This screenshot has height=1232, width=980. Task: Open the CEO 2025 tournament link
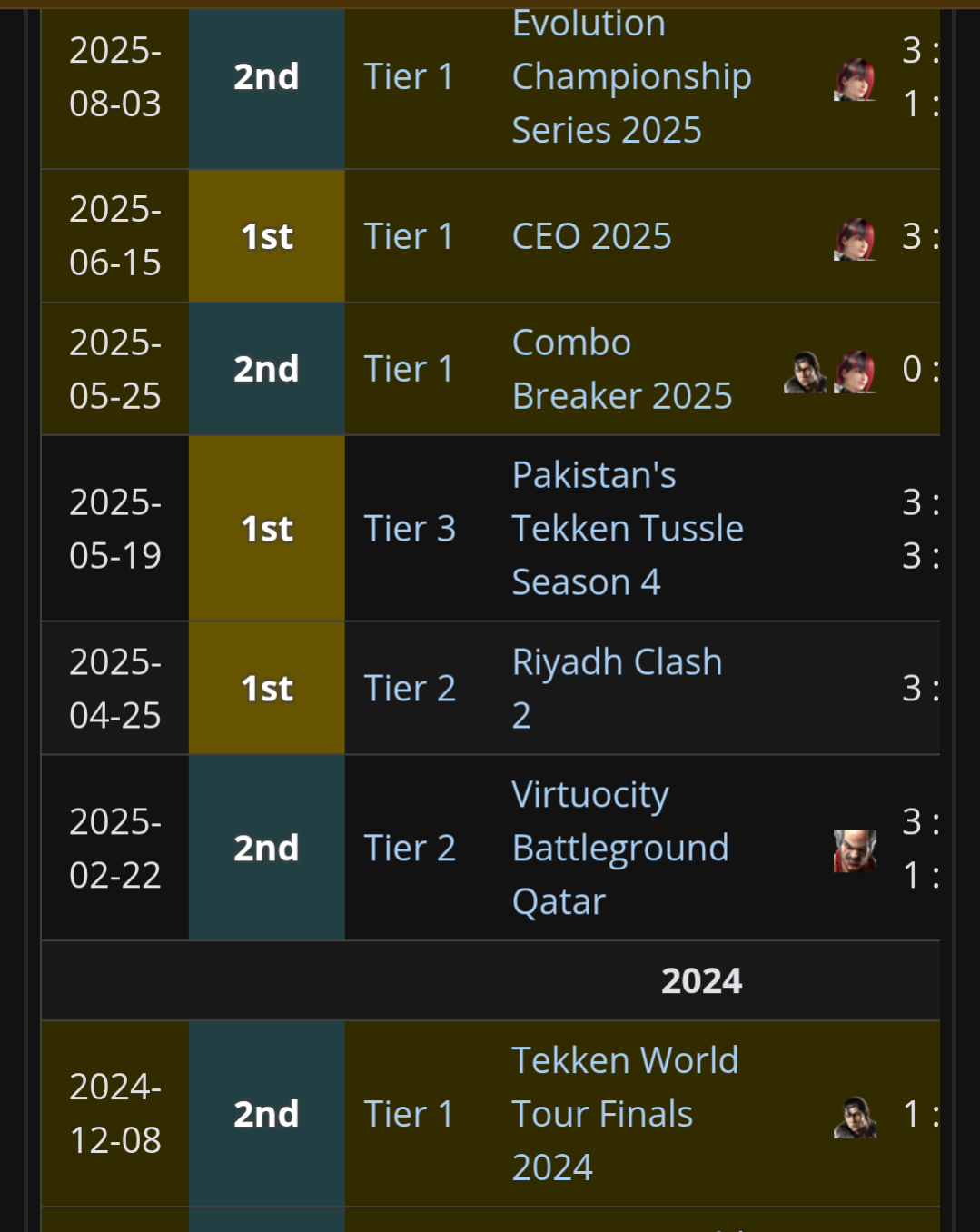591,237
